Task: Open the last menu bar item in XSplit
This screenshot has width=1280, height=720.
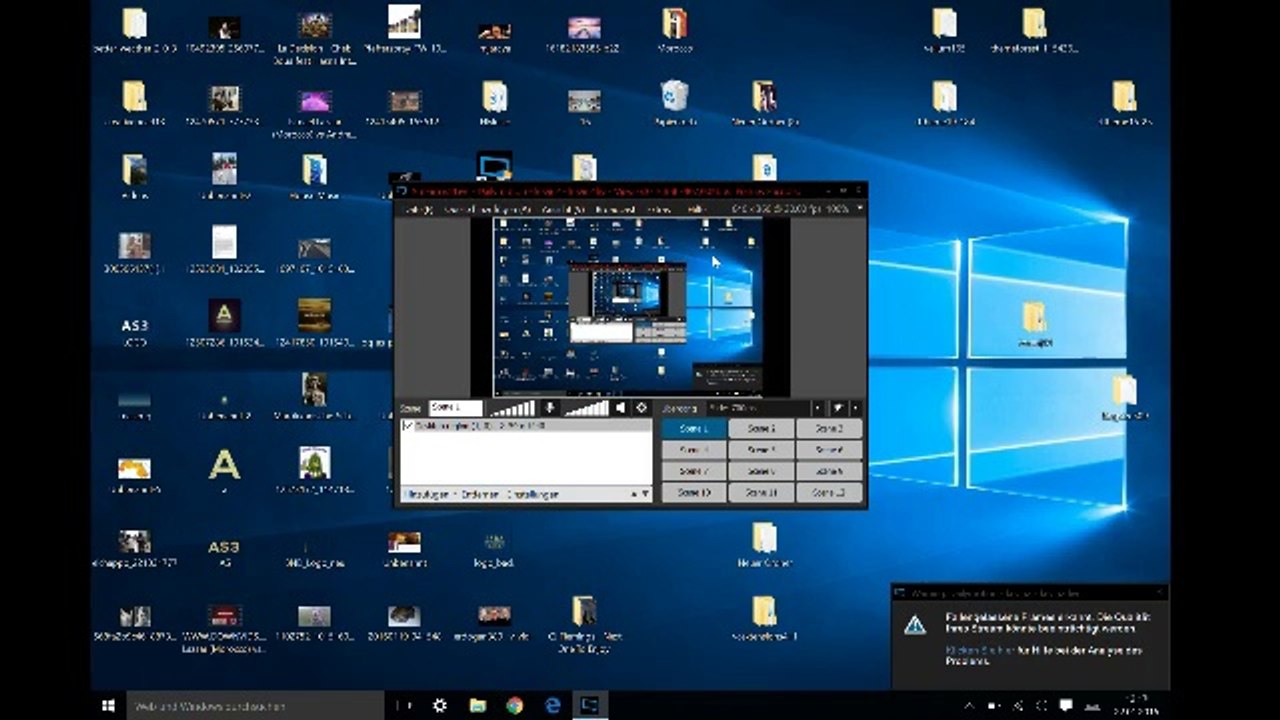Action: point(697,209)
